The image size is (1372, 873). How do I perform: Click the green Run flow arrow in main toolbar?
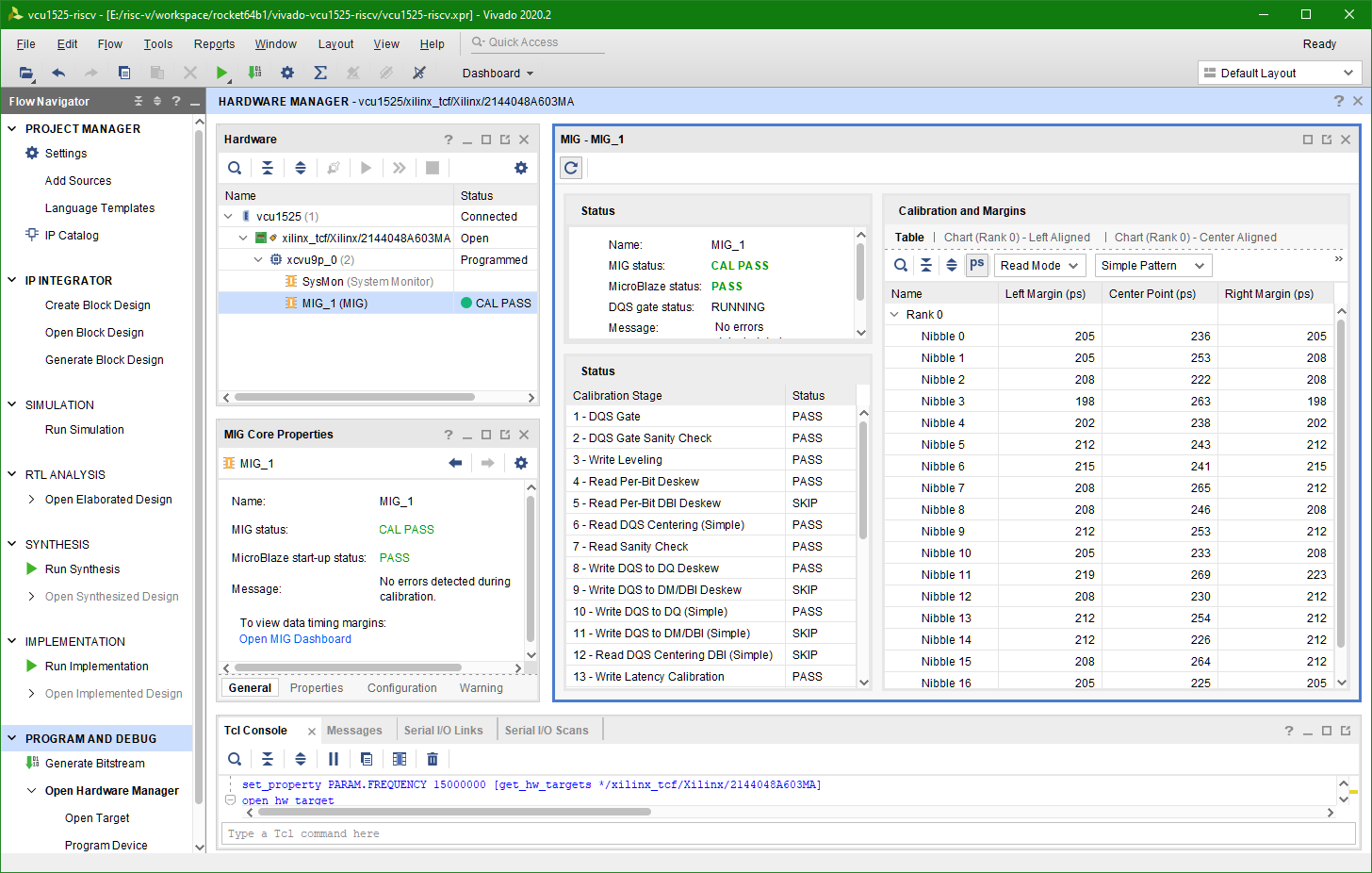[x=221, y=73]
